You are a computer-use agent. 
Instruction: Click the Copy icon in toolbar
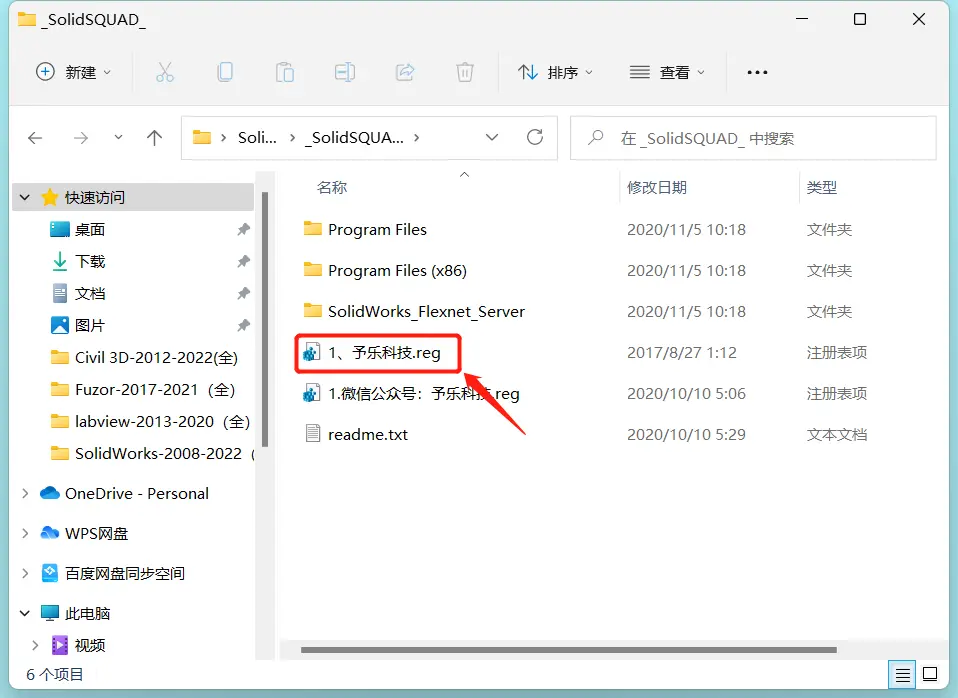pos(225,72)
